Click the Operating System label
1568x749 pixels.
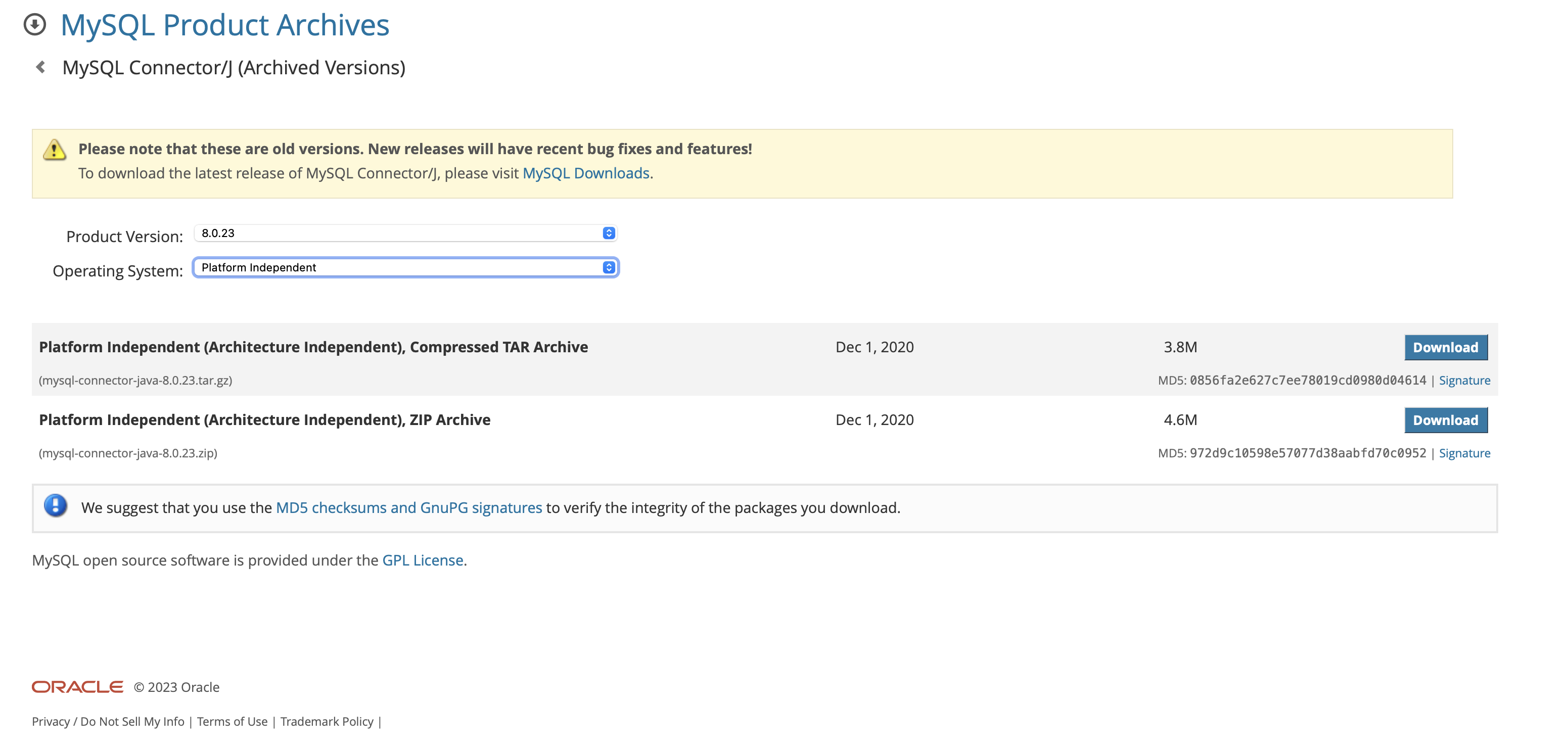click(117, 271)
